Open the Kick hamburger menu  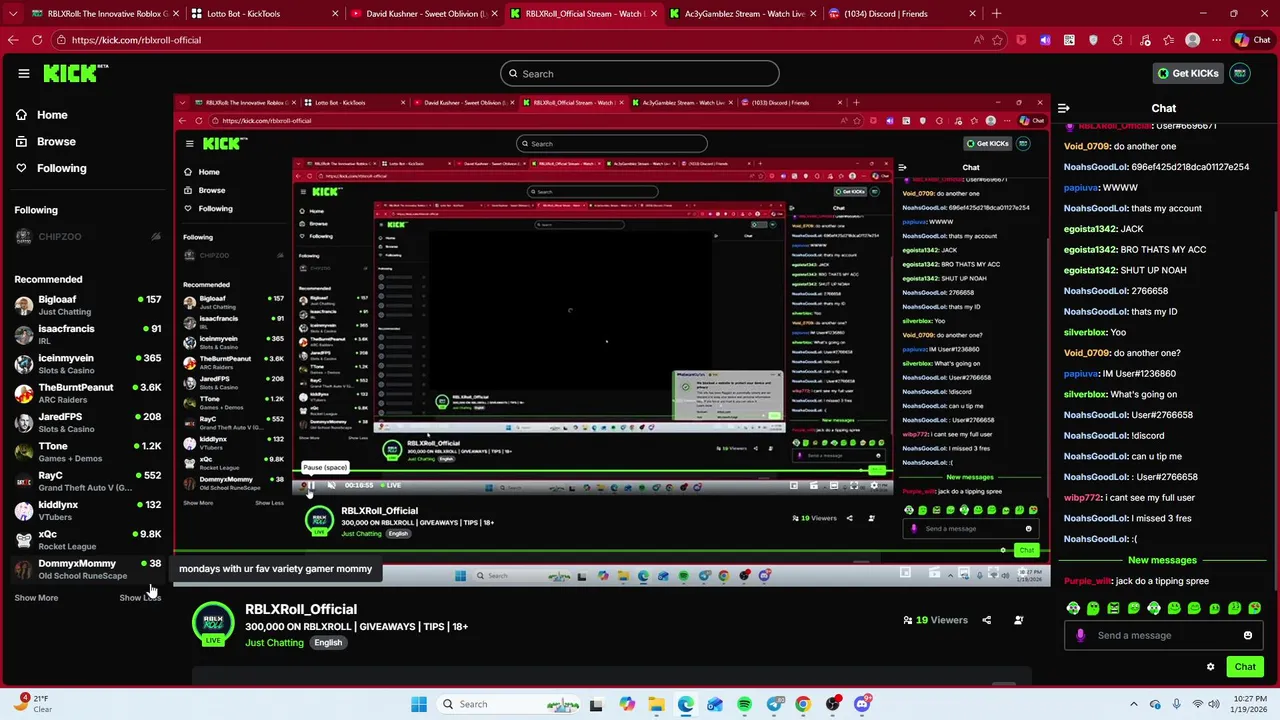click(24, 73)
